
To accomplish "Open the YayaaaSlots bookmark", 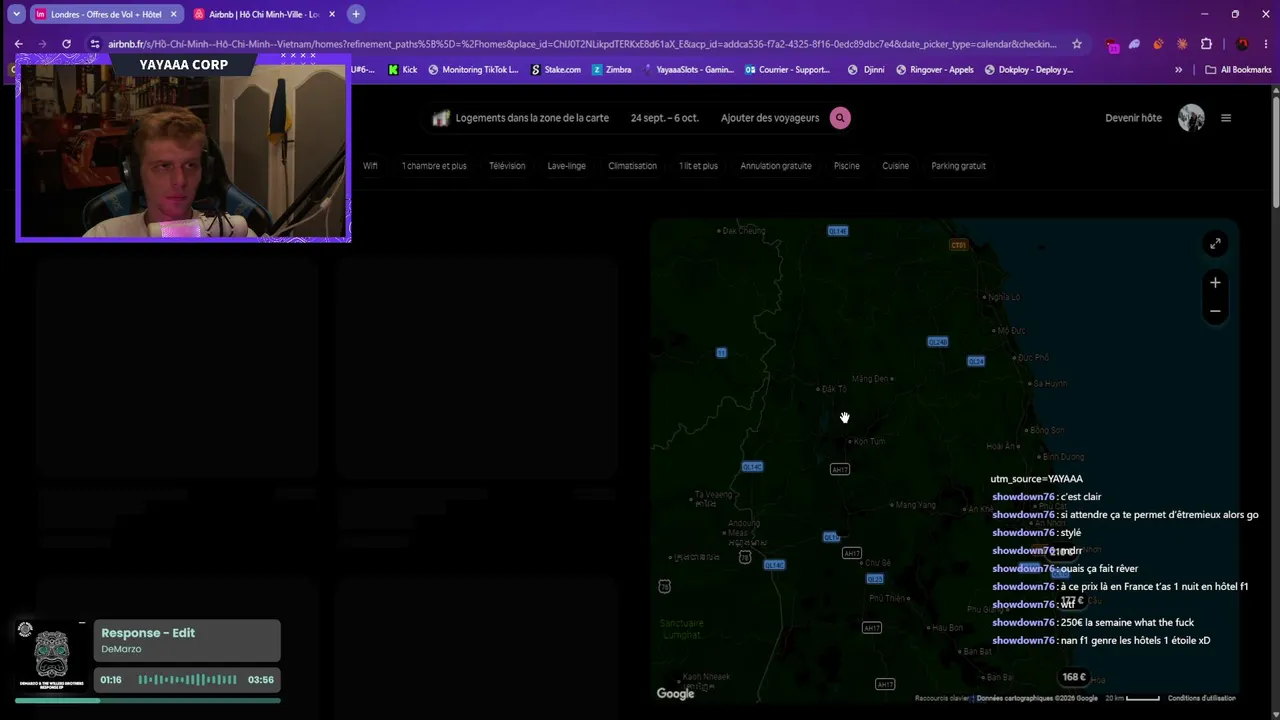I will click(x=687, y=70).
